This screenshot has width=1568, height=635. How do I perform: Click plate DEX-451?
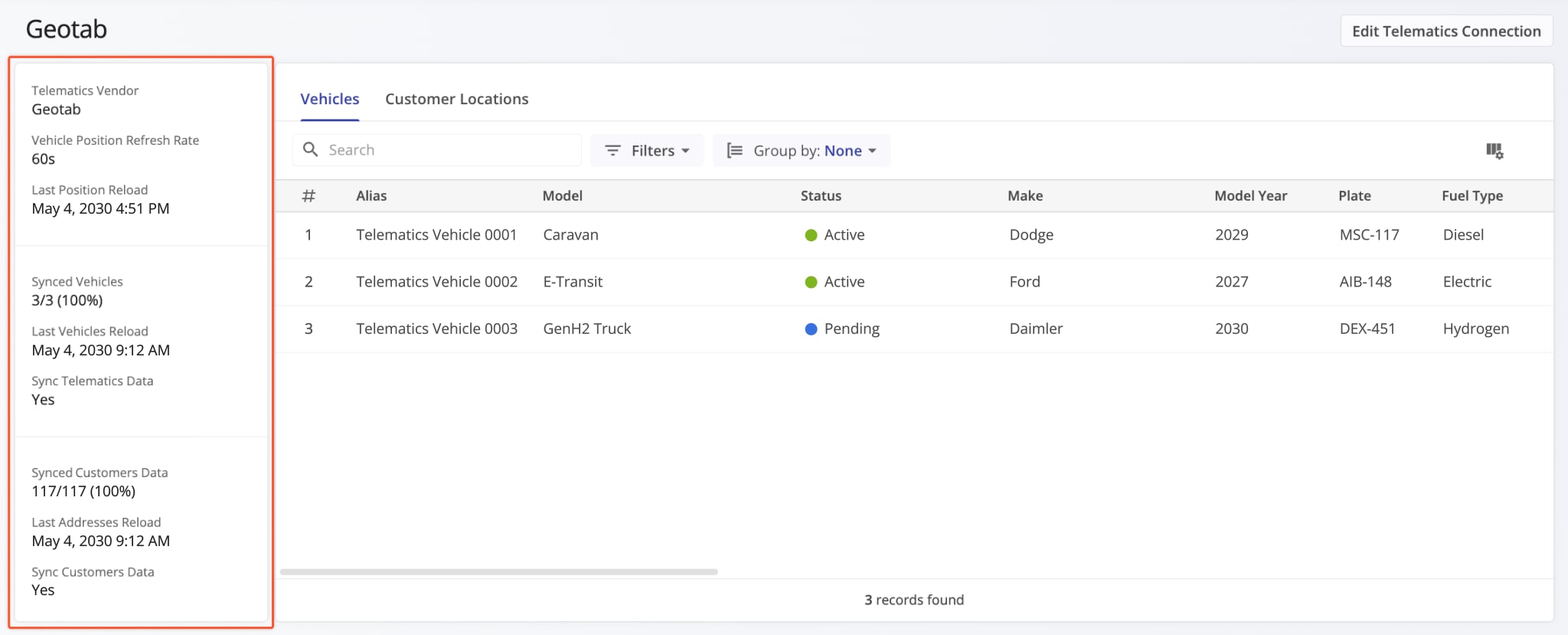point(1367,329)
